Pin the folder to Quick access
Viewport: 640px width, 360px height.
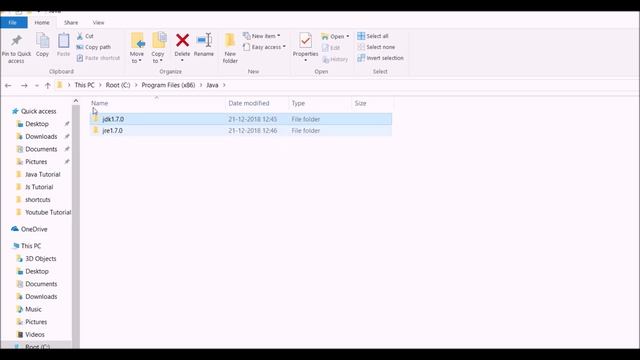point(16,49)
